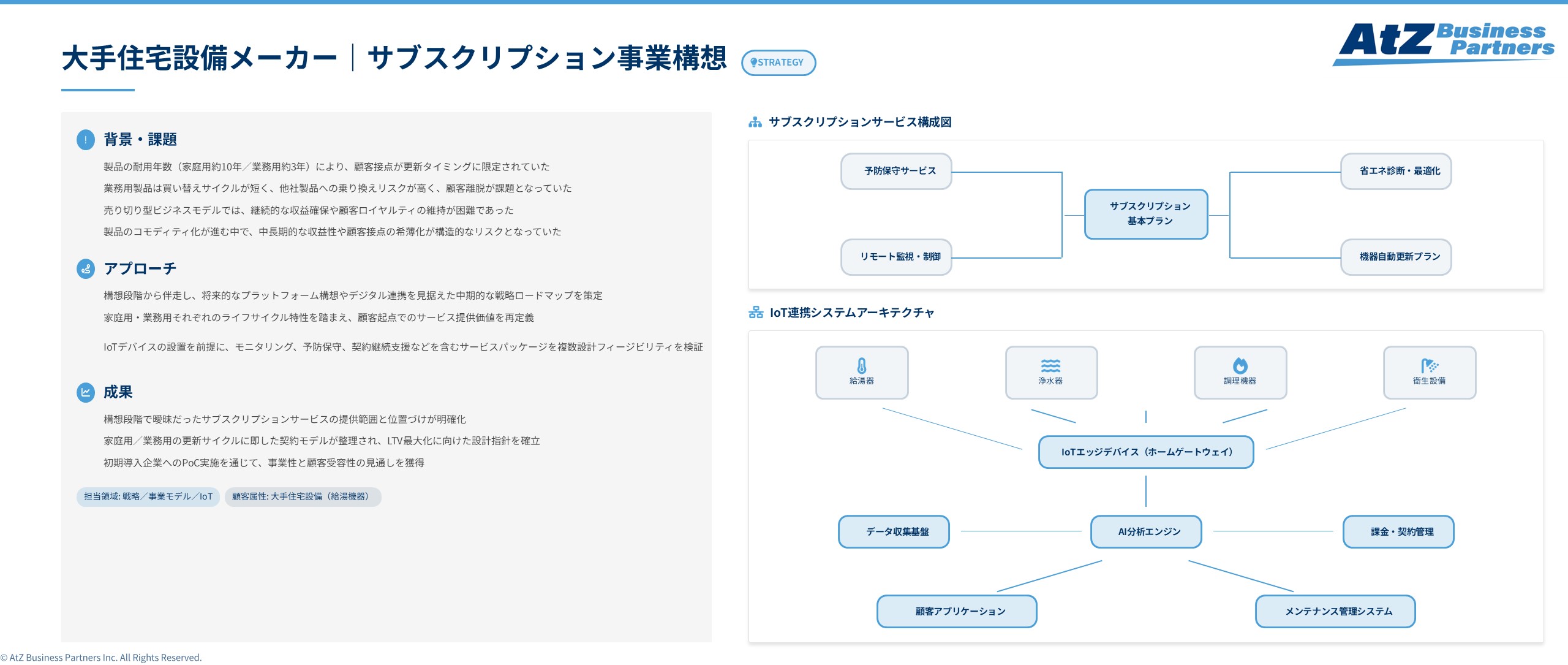The height and width of the screenshot is (665, 1568).
Task: Click the shower icon on 衛生設備 card
Action: (x=1430, y=364)
